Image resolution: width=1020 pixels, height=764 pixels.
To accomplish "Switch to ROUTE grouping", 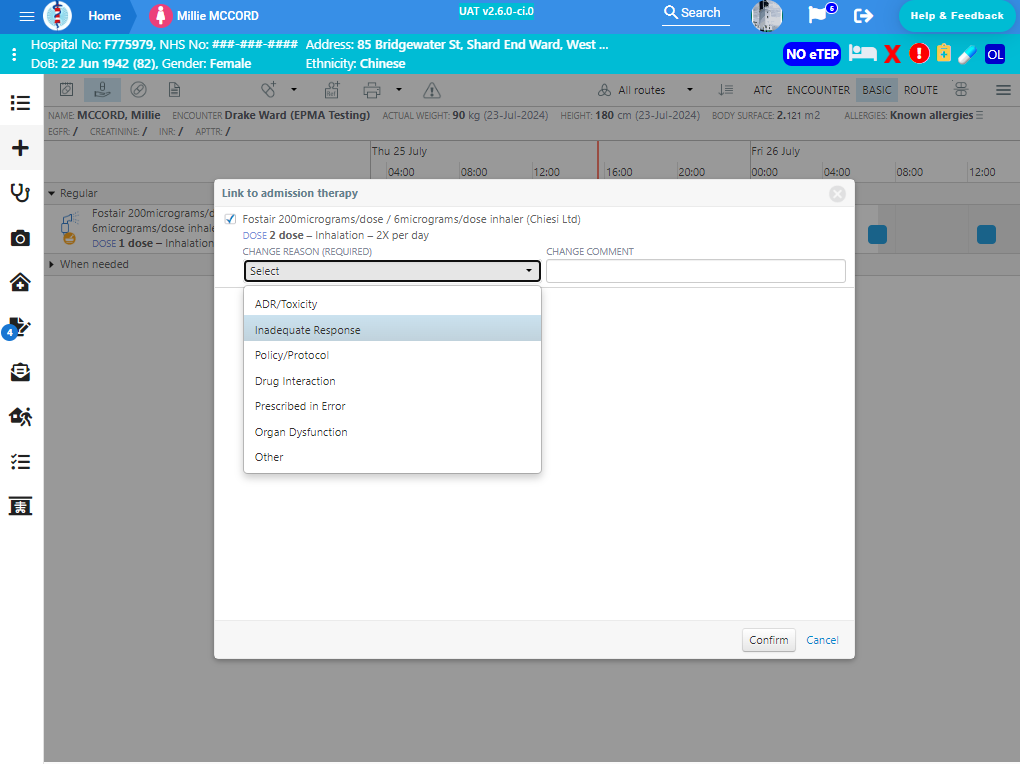I will (920, 90).
